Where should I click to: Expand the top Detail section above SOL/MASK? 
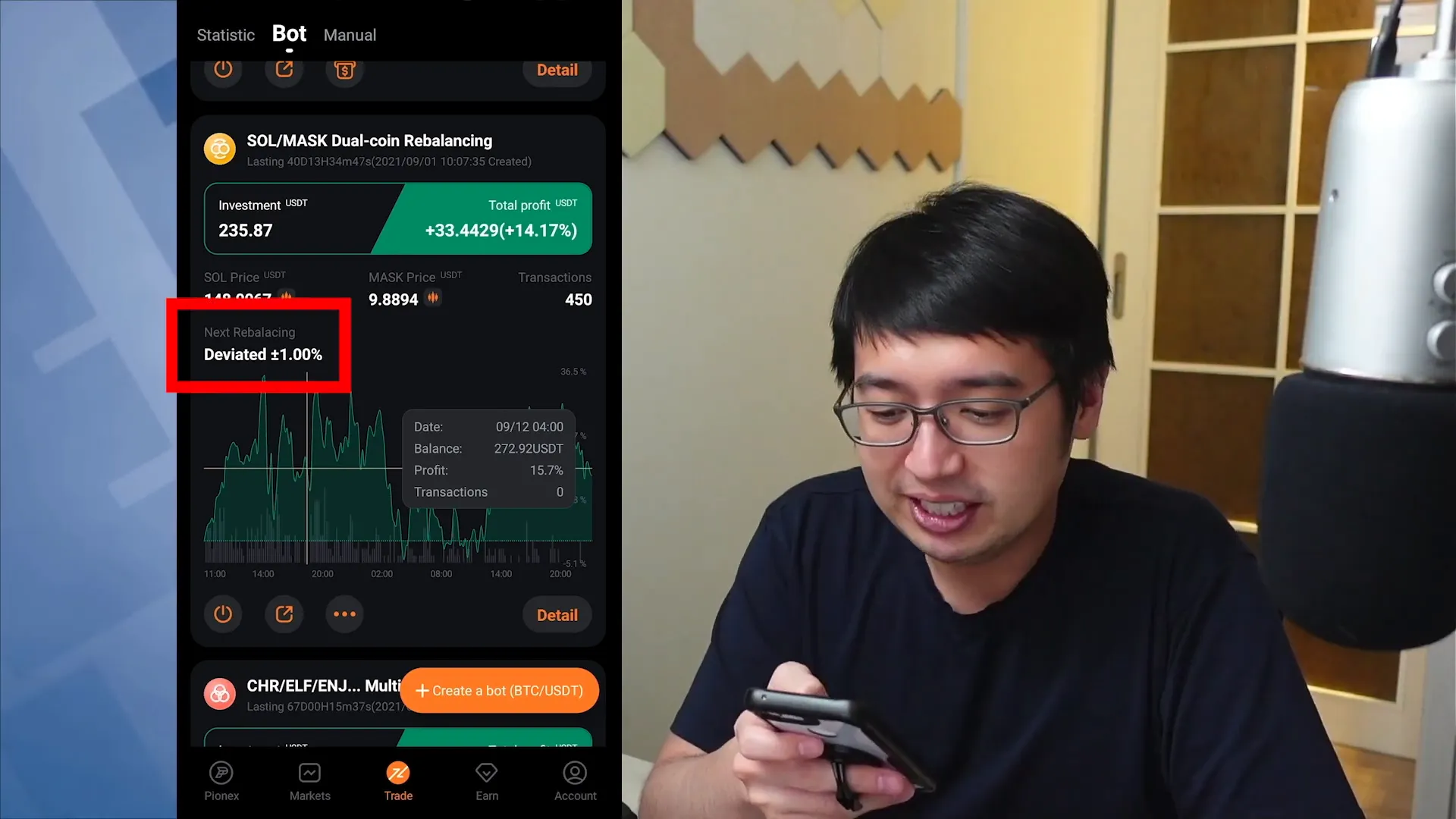click(x=557, y=69)
